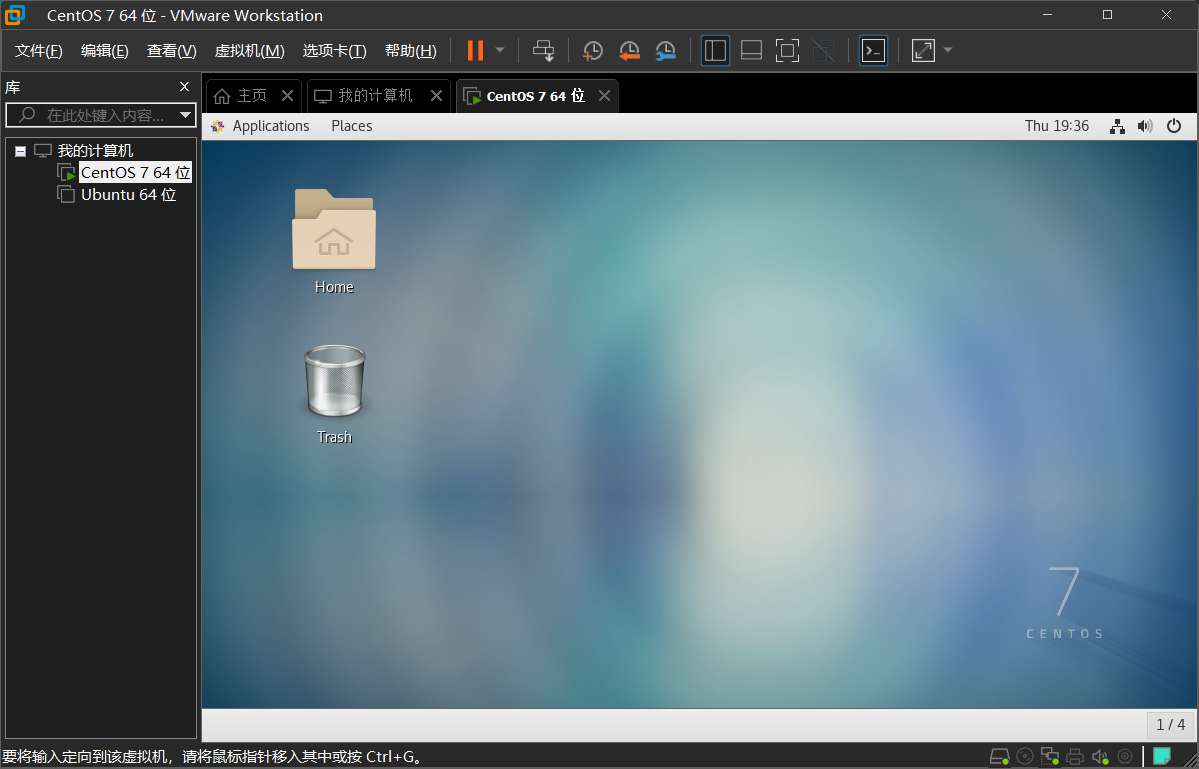This screenshot has height=769, width=1199.
Task: Click the sound card status icon
Action: pos(1100,757)
